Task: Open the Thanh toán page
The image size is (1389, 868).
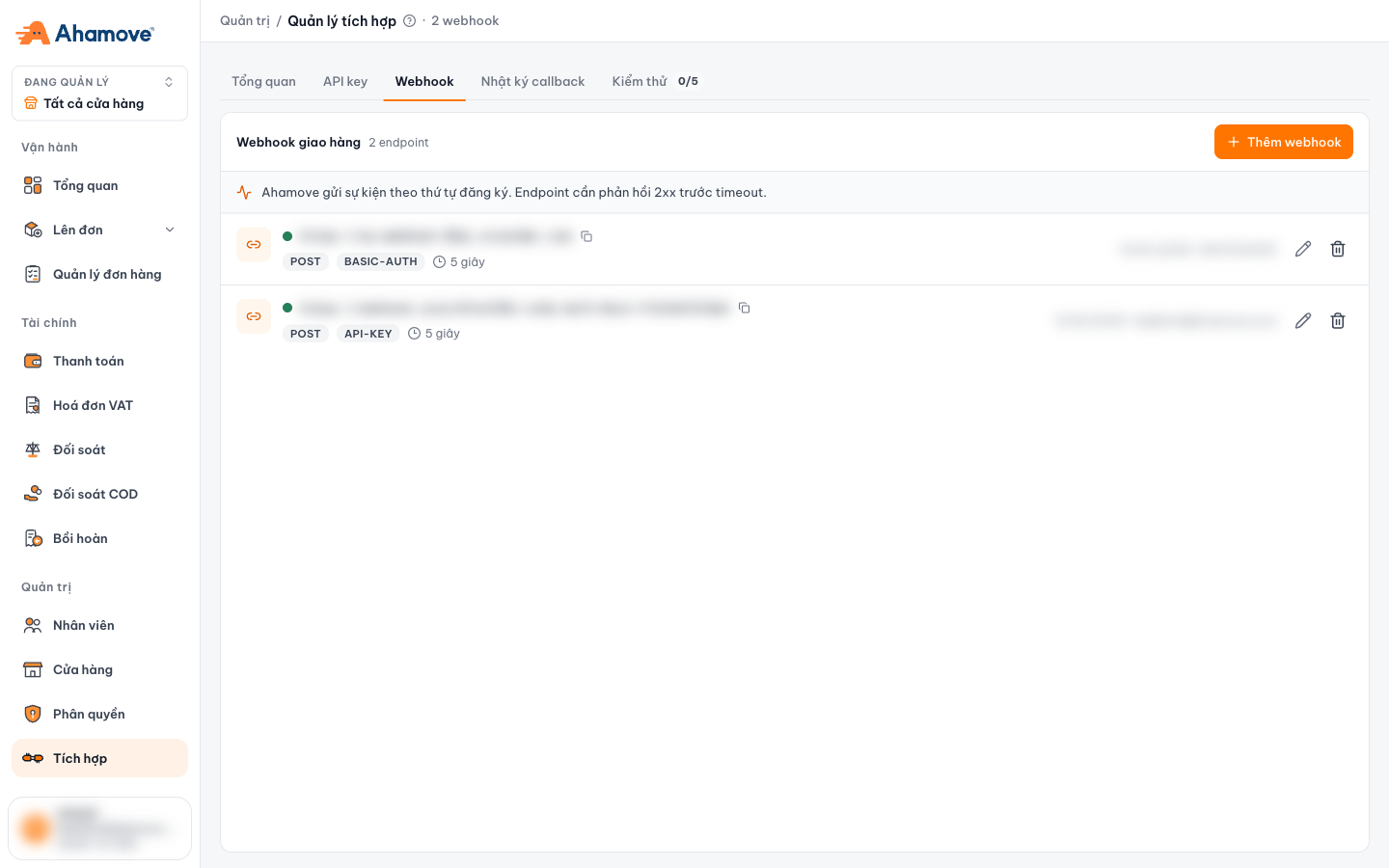Action: 99,361
